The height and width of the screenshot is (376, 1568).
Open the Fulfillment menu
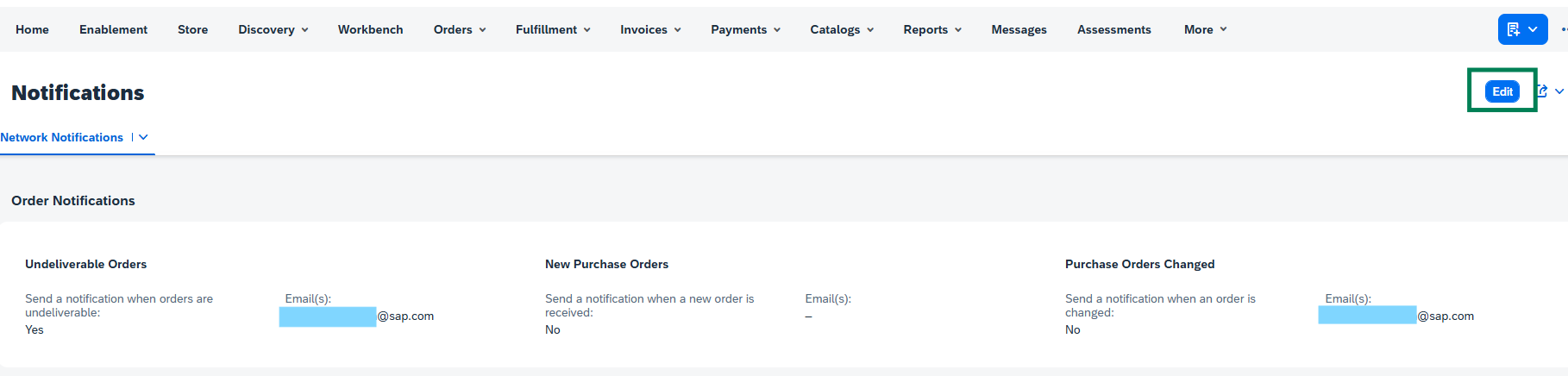click(553, 29)
